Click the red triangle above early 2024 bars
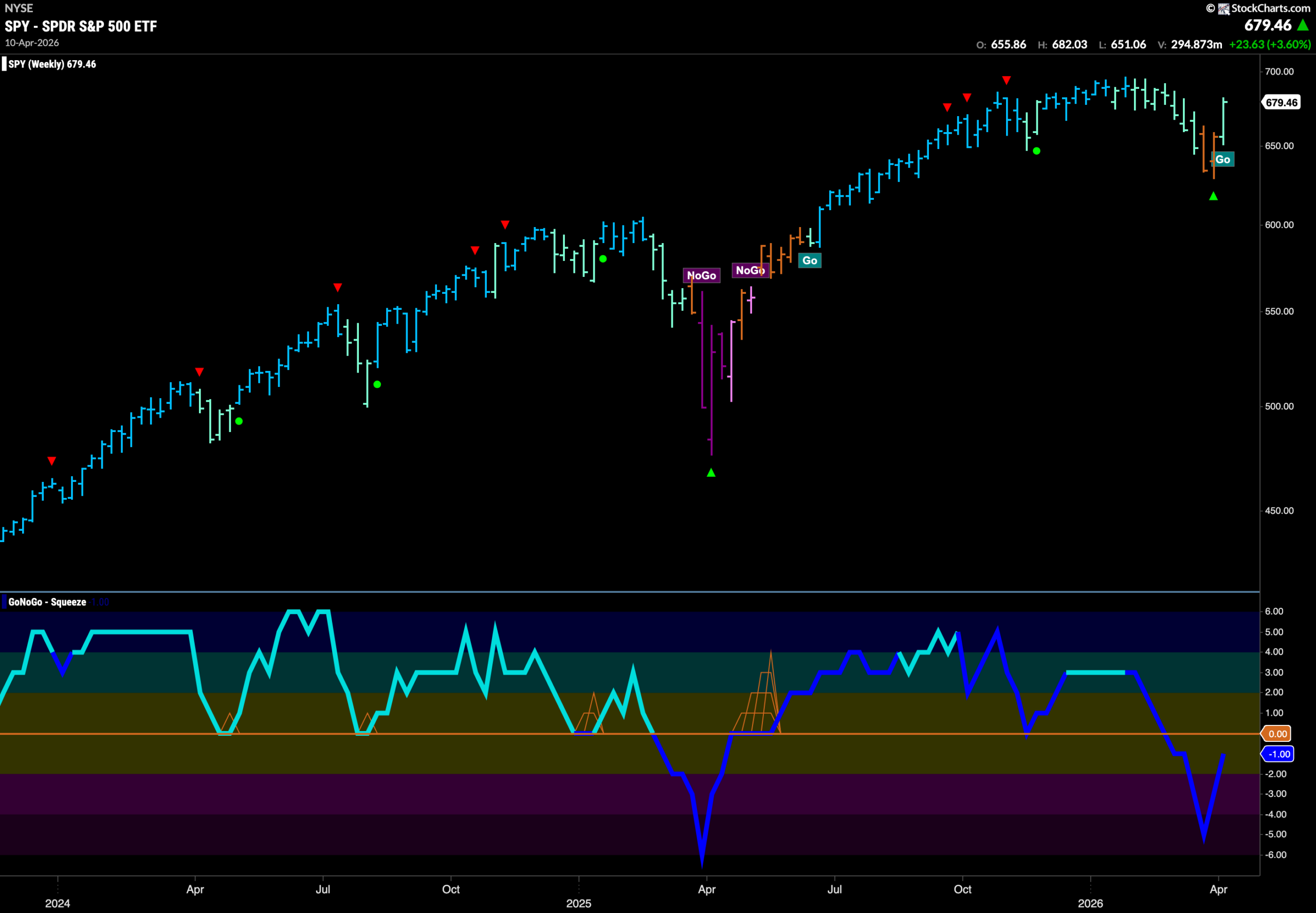 pyautogui.click(x=52, y=461)
